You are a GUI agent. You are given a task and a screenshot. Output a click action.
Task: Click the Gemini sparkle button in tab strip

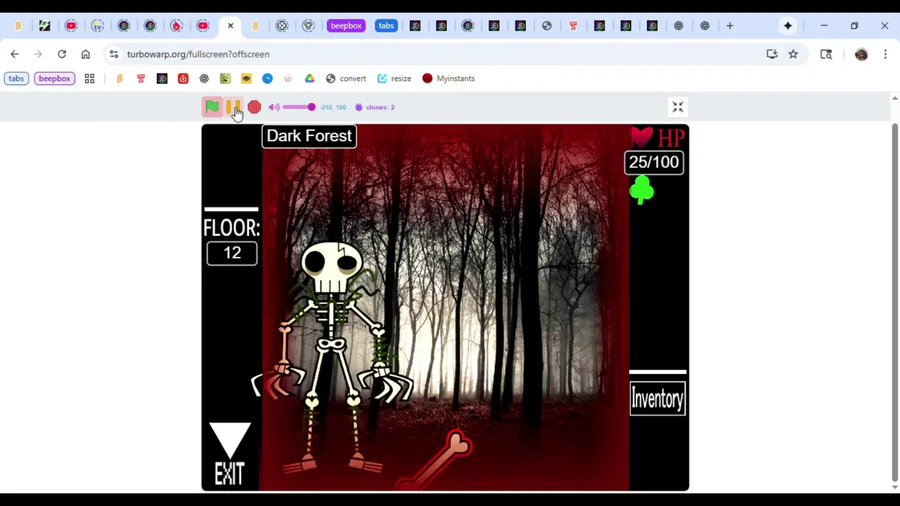pyautogui.click(x=788, y=26)
